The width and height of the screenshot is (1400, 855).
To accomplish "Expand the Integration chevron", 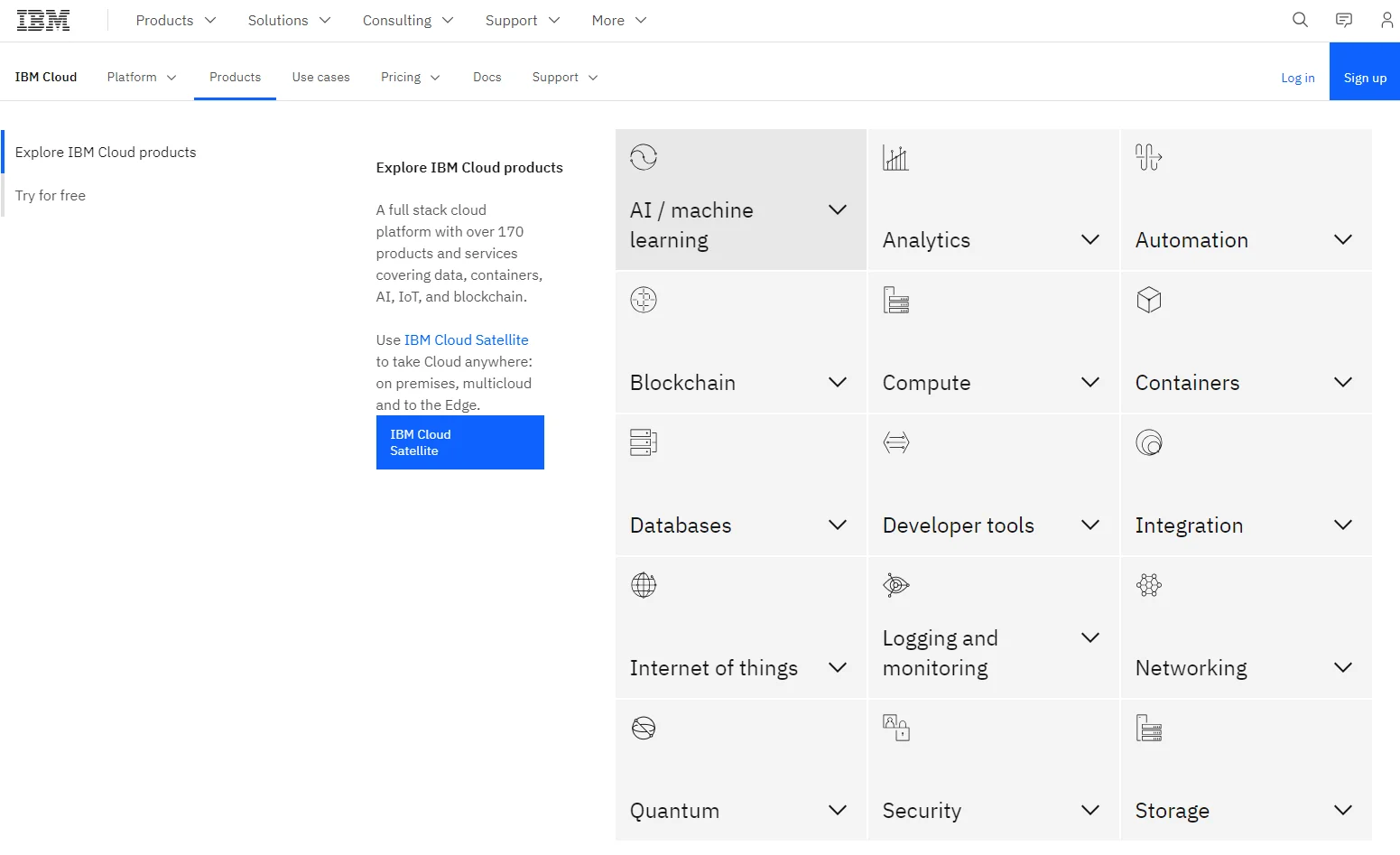I will (1343, 525).
